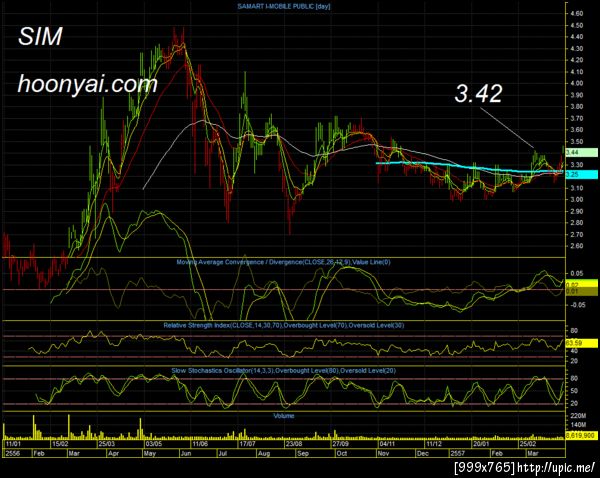Click the 3.44 green price tag
Image resolution: width=600 pixels, height=478 pixels.
(x=581, y=152)
